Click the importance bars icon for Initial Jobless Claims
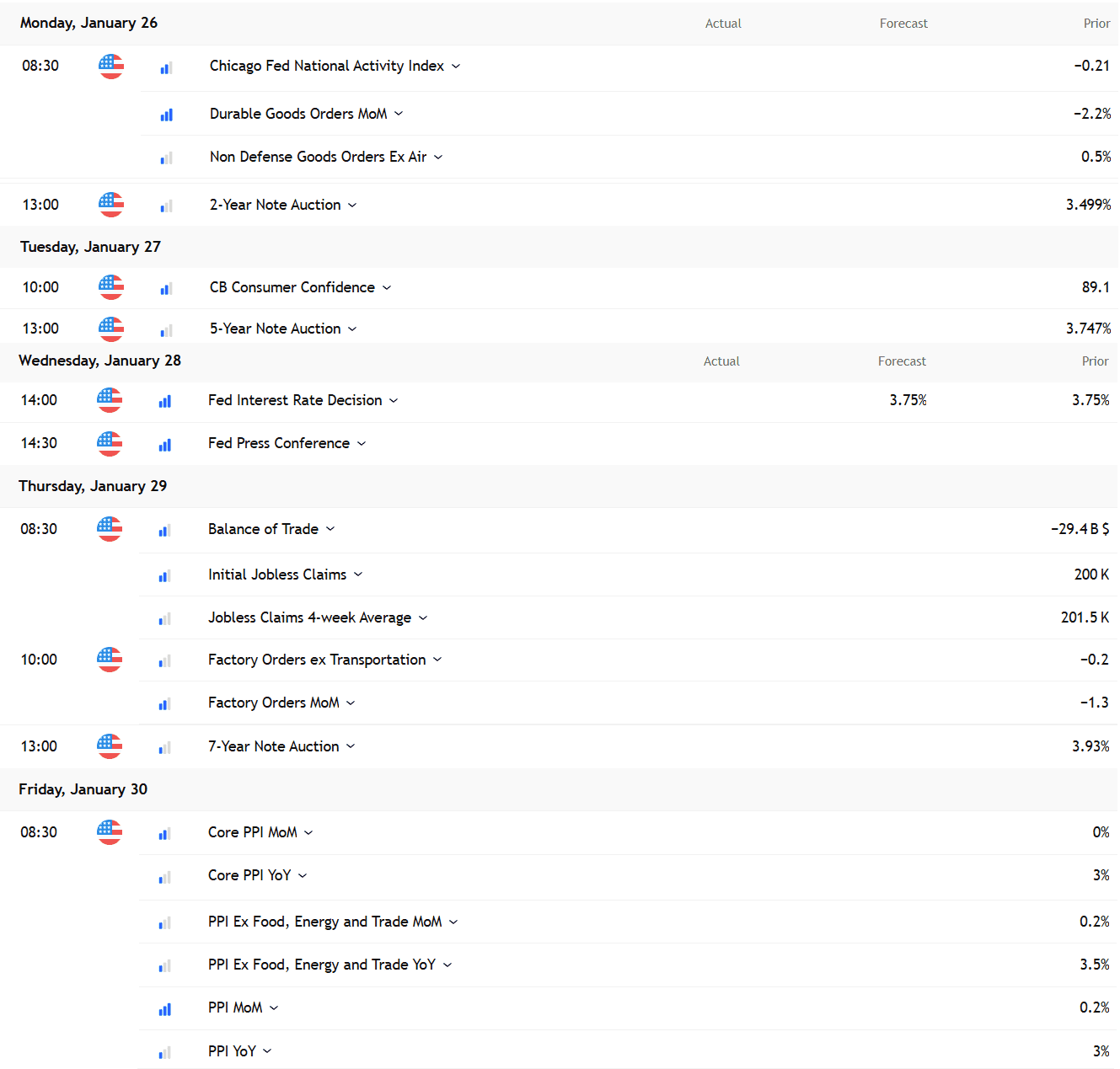Image resolution: width=1120 pixels, height=1069 pixels. [165, 576]
